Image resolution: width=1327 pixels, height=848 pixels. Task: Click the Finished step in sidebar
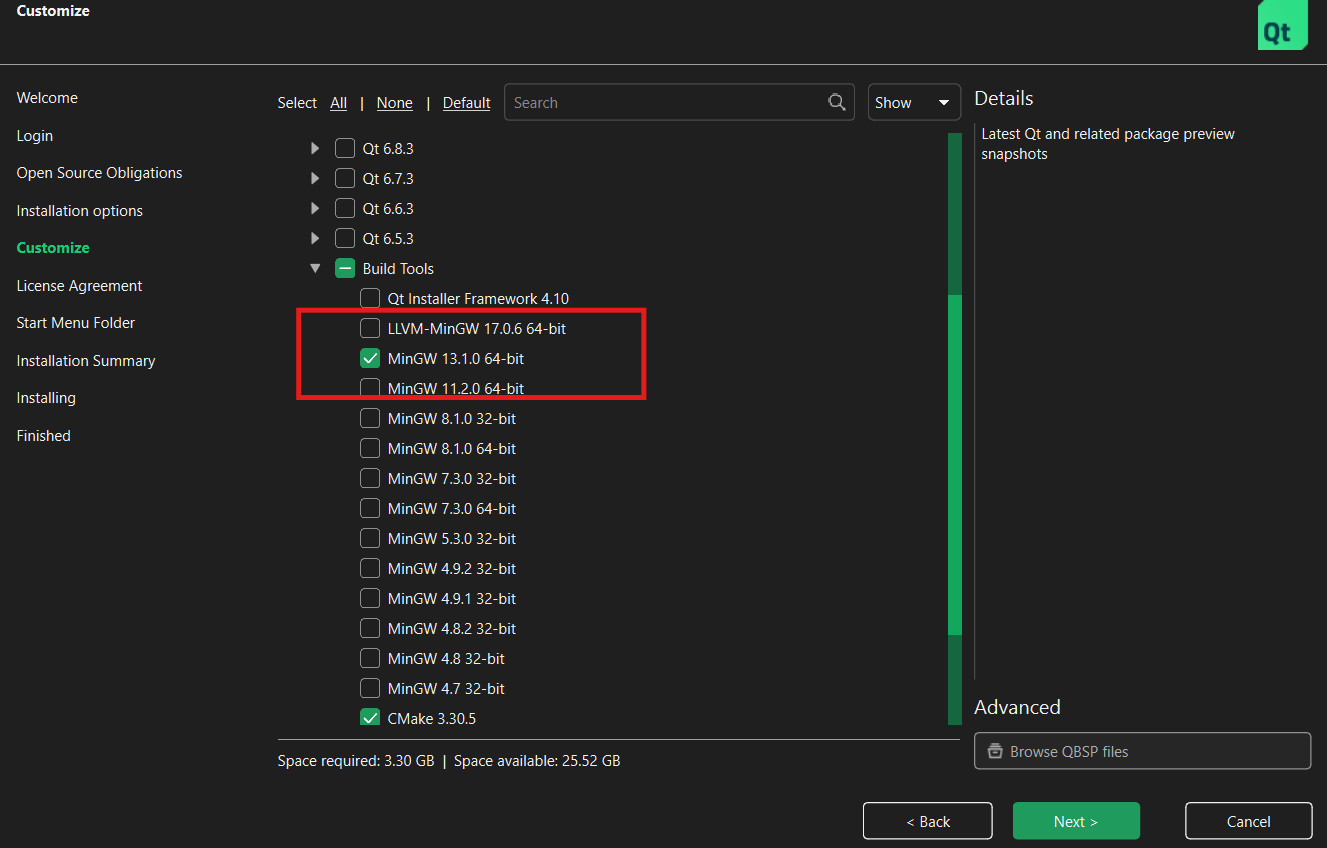[x=44, y=435]
